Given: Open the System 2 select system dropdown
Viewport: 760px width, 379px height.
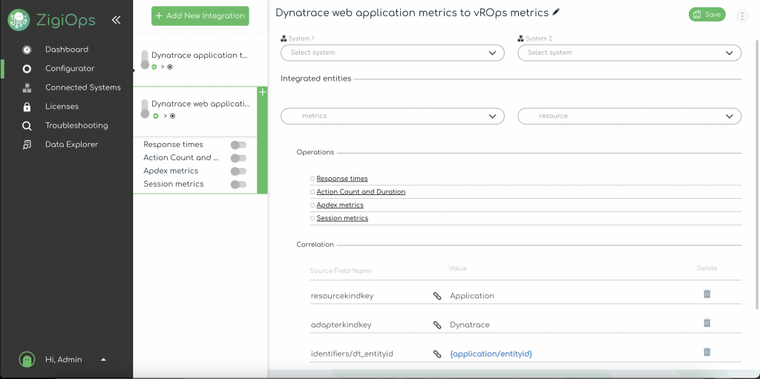Looking at the screenshot, I should [x=630, y=53].
